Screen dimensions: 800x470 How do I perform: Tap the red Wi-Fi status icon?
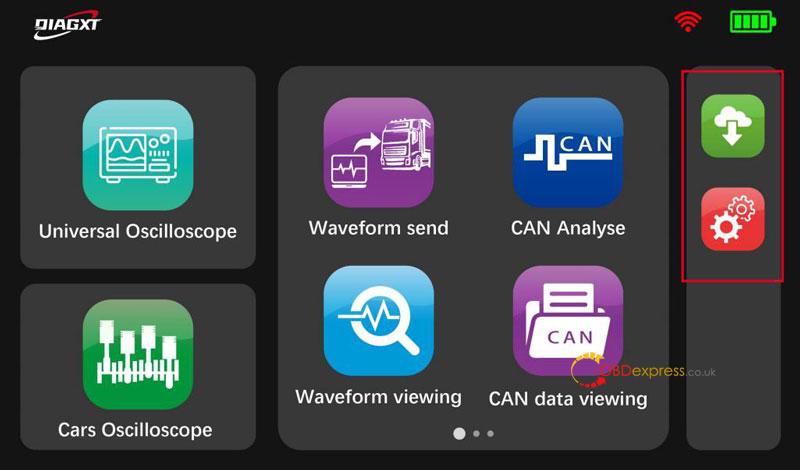pyautogui.click(x=688, y=21)
